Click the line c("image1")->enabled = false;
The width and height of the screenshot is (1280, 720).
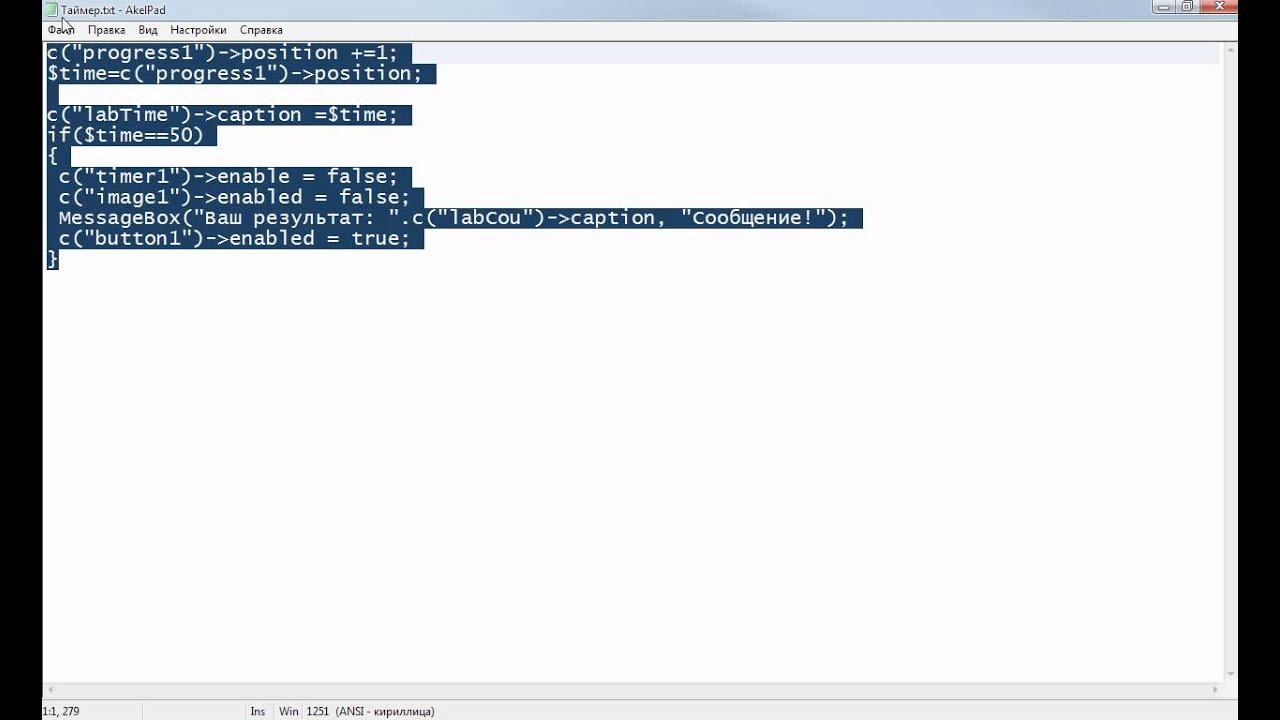(234, 197)
